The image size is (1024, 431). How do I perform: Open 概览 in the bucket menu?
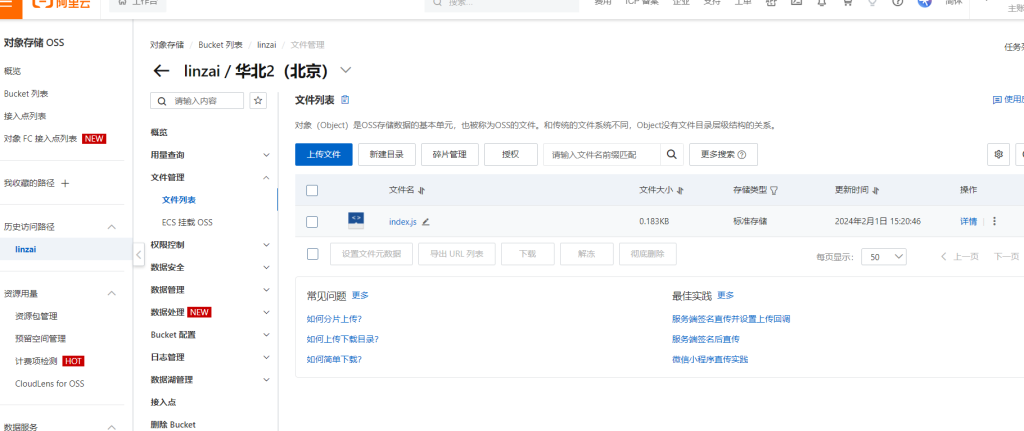[x=159, y=133]
